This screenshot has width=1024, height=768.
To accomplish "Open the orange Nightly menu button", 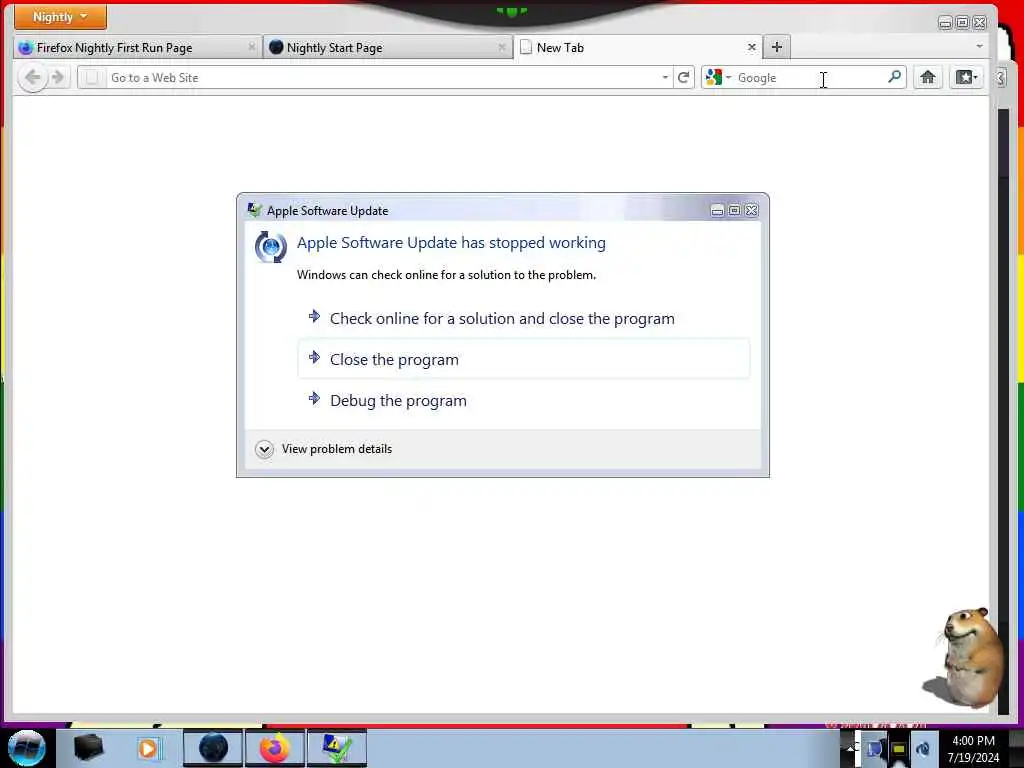I will point(60,16).
